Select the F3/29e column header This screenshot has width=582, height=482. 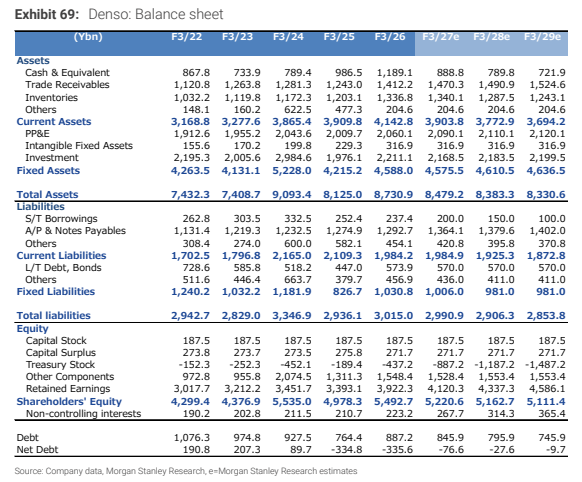(x=542, y=37)
